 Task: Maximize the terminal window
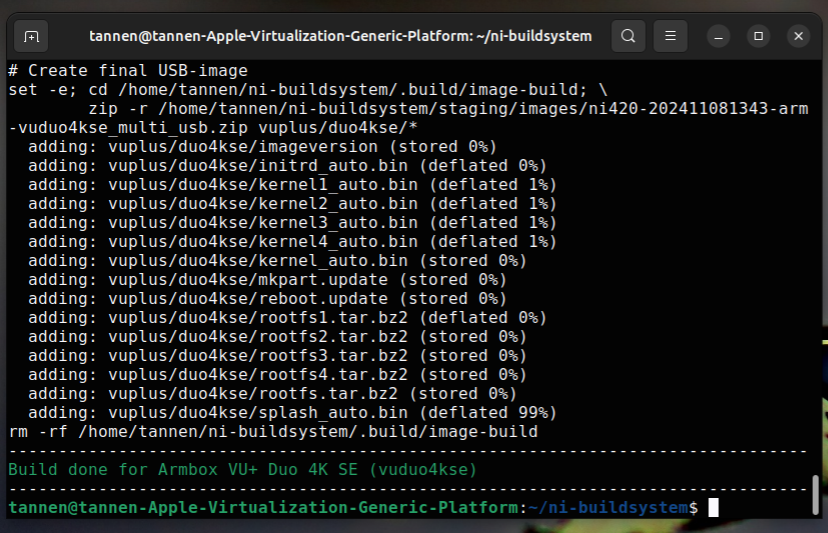click(x=758, y=36)
